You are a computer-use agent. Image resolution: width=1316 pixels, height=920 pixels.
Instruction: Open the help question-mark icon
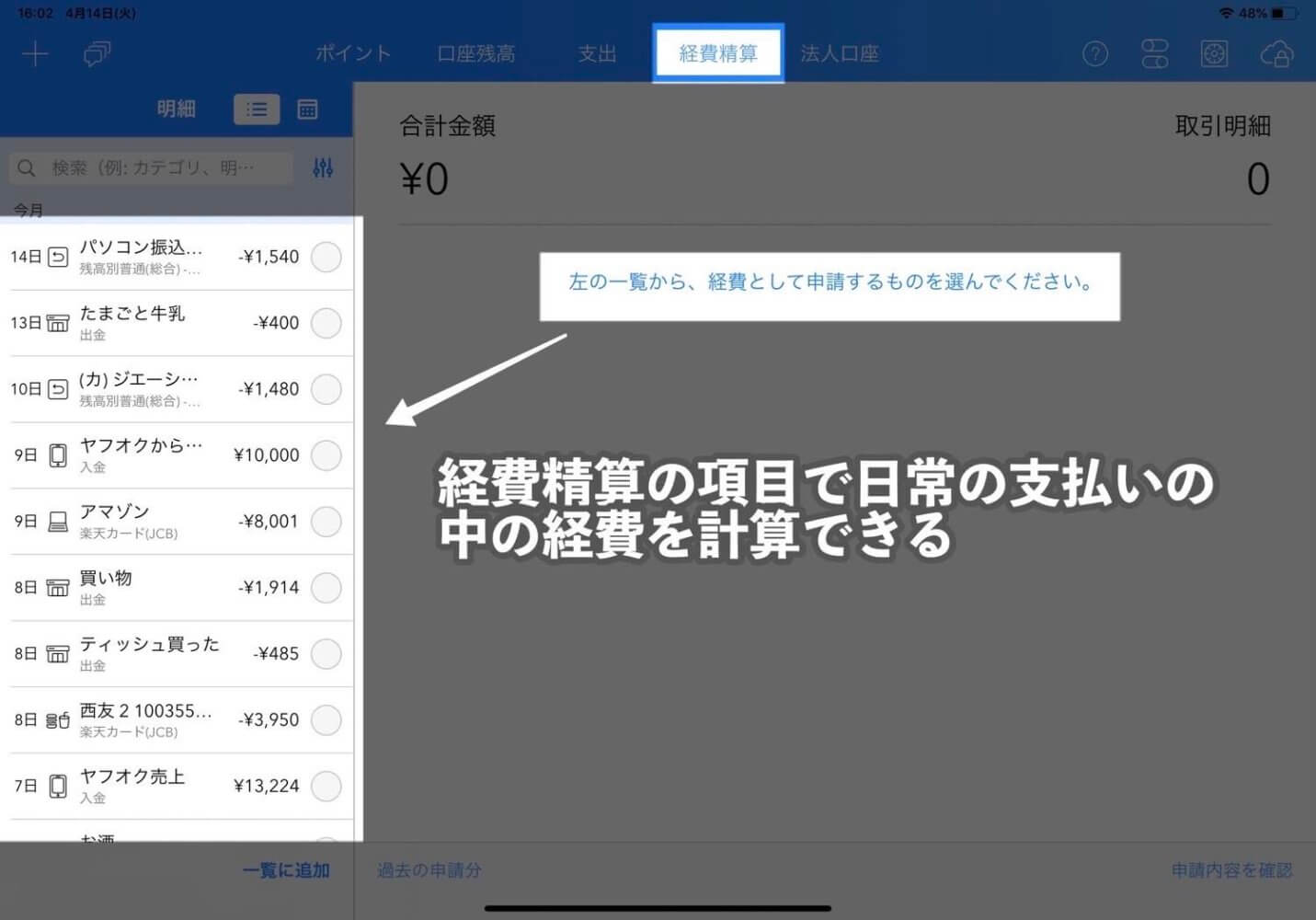coord(1094,54)
